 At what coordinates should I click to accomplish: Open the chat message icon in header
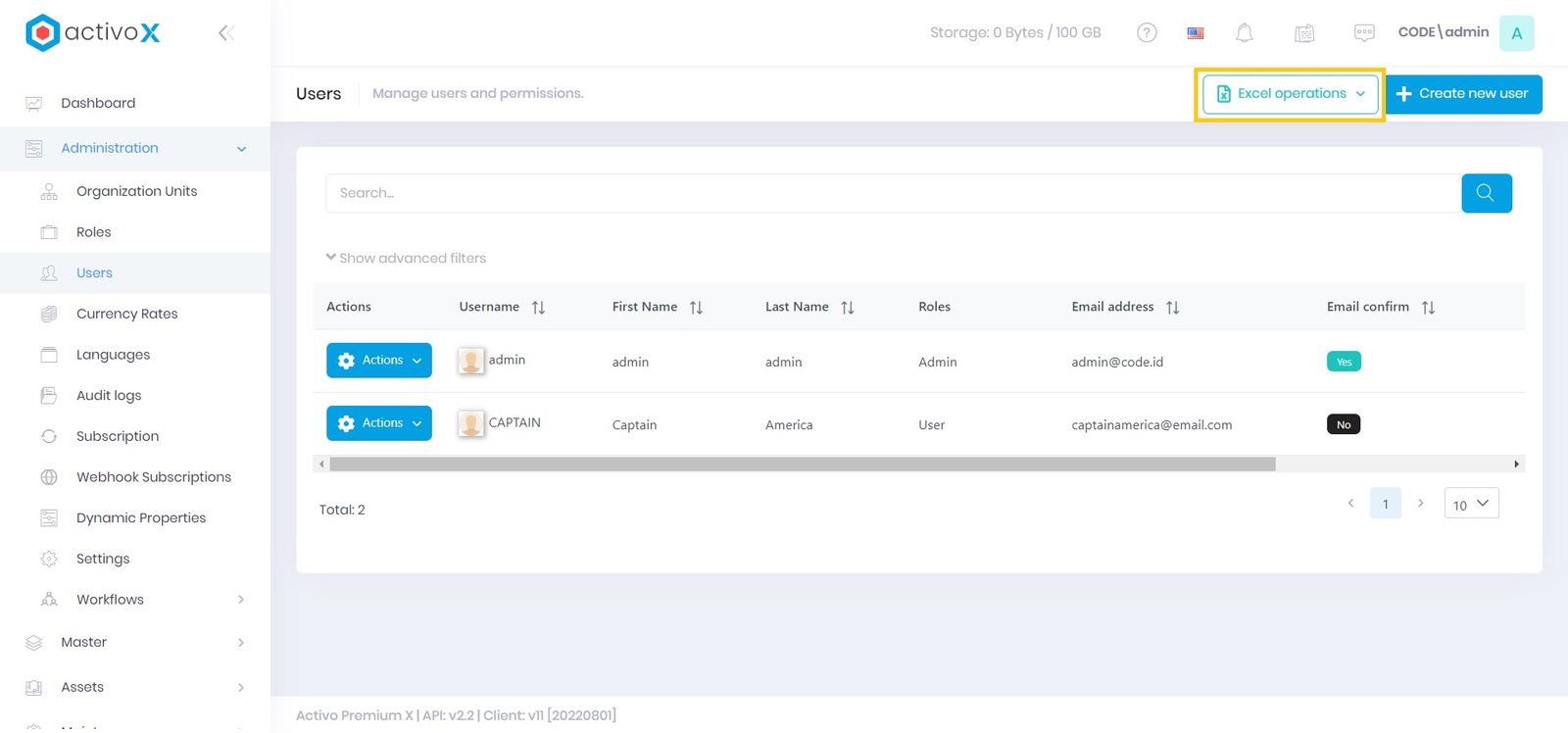tap(1363, 33)
